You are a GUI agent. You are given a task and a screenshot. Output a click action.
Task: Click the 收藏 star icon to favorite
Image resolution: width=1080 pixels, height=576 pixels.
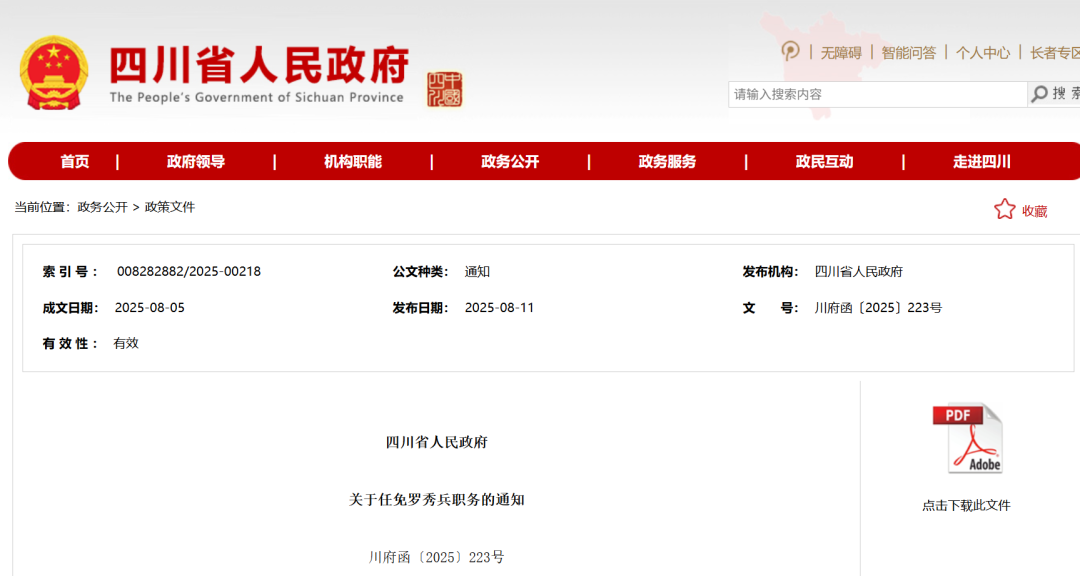coord(1003,209)
